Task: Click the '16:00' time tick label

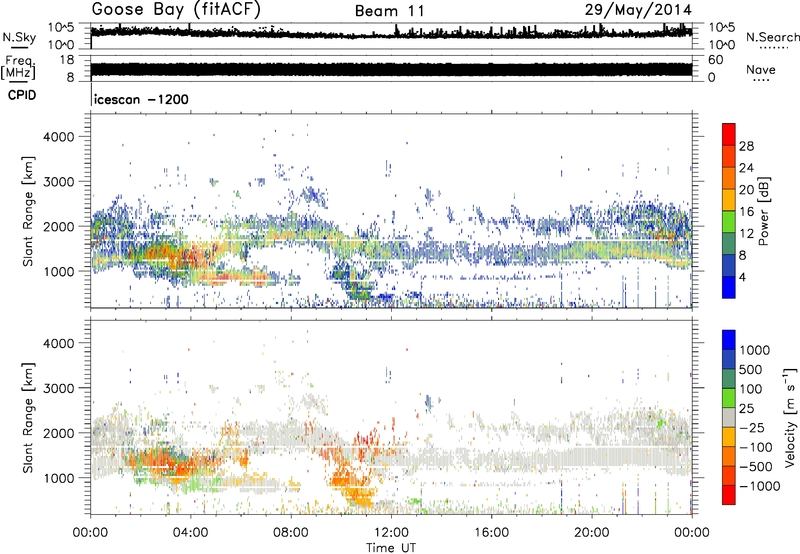Action: click(x=491, y=533)
